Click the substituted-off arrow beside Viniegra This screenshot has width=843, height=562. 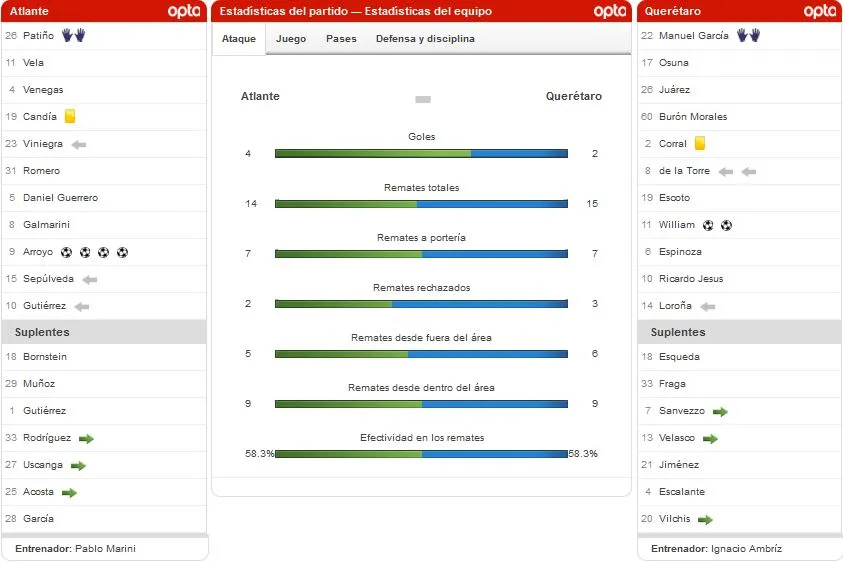click(x=79, y=144)
